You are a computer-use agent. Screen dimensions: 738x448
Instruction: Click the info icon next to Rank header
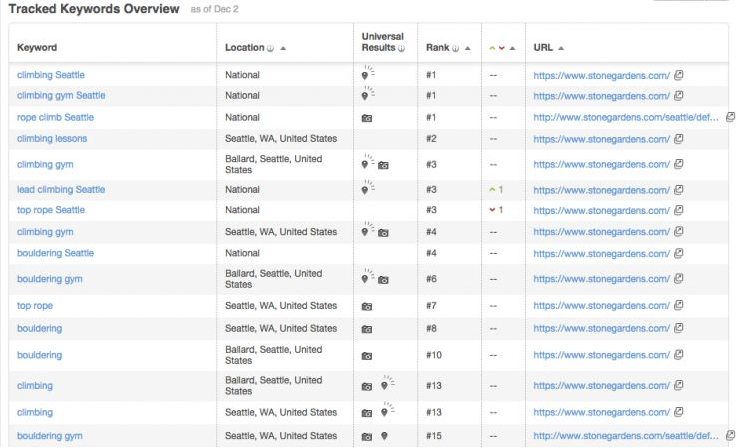click(x=455, y=48)
